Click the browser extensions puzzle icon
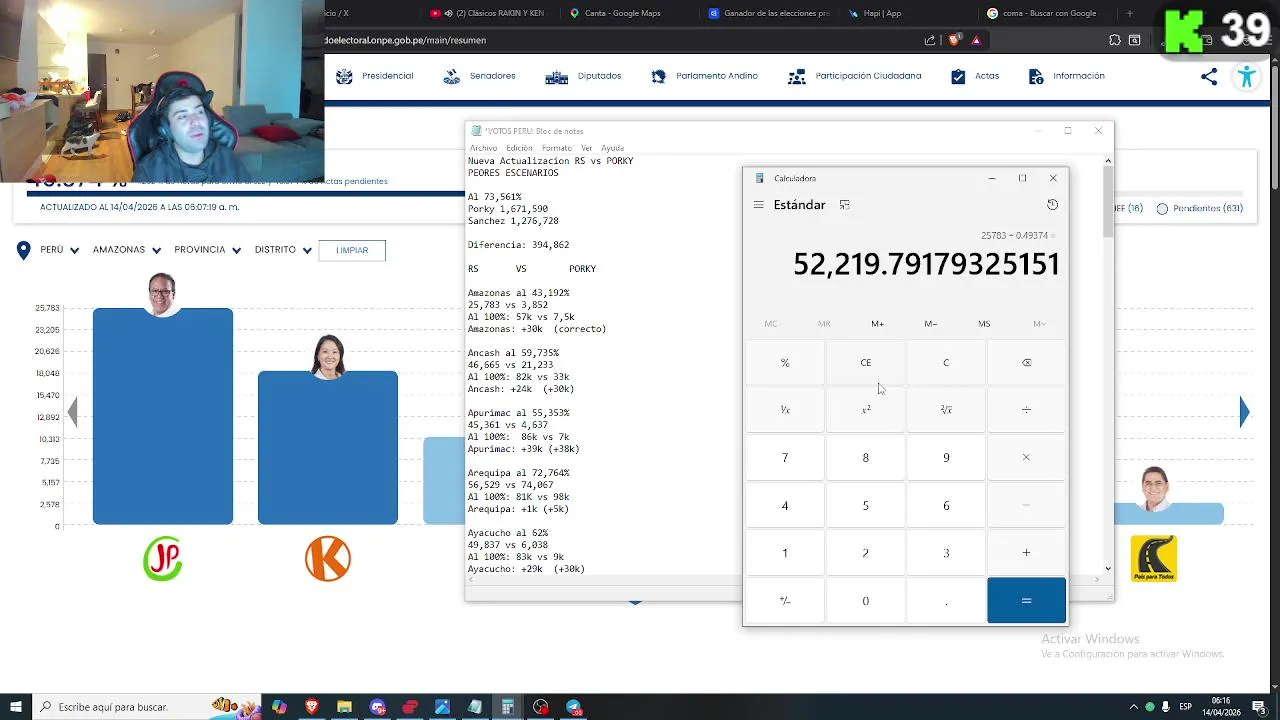This screenshot has height=720, width=1280. click(x=1114, y=40)
